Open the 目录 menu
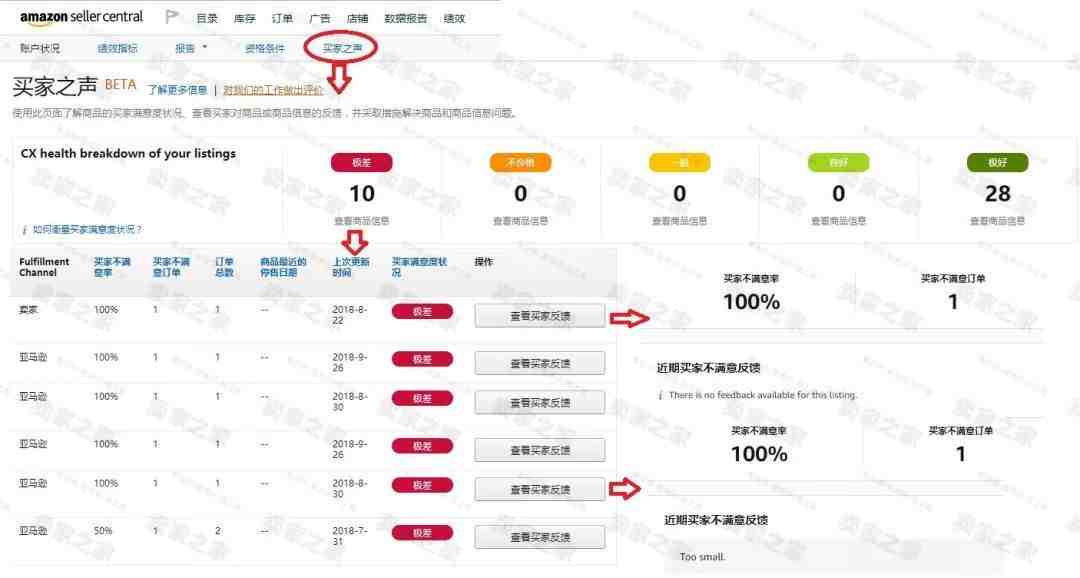Image resolution: width=1080 pixels, height=578 pixels. pos(207,19)
